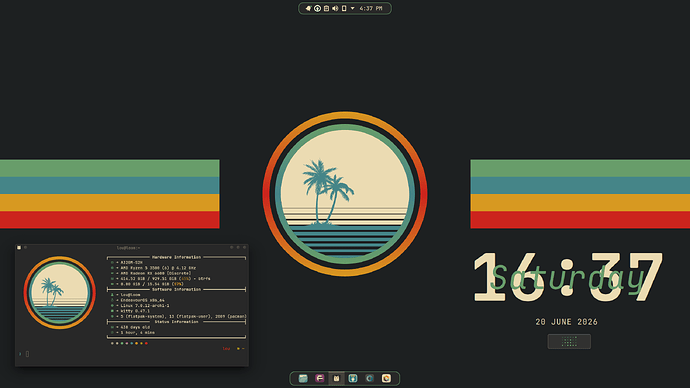Click the EndeavourOS line in terminal
The image size is (690, 388).
point(138,300)
